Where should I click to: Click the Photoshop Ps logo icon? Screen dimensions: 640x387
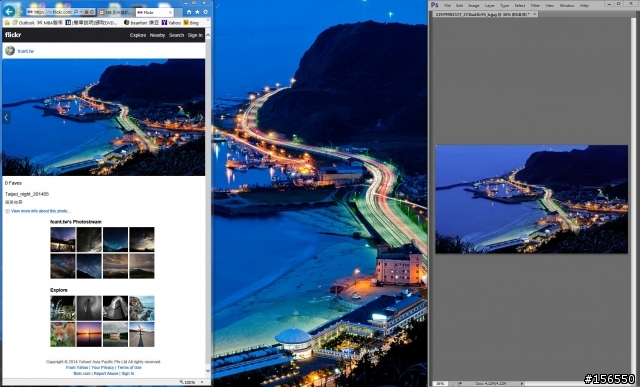point(435,5)
